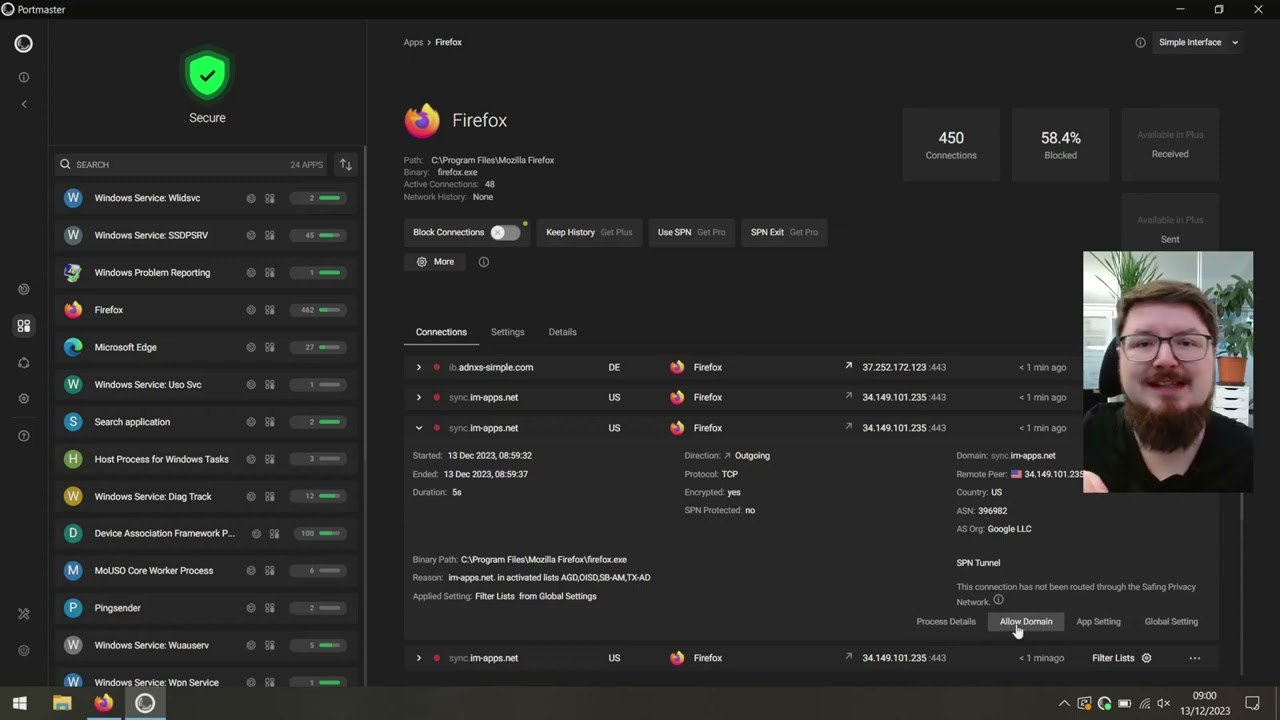
Task: Click the SPN tunnel info icon
Action: pyautogui.click(x=998, y=600)
